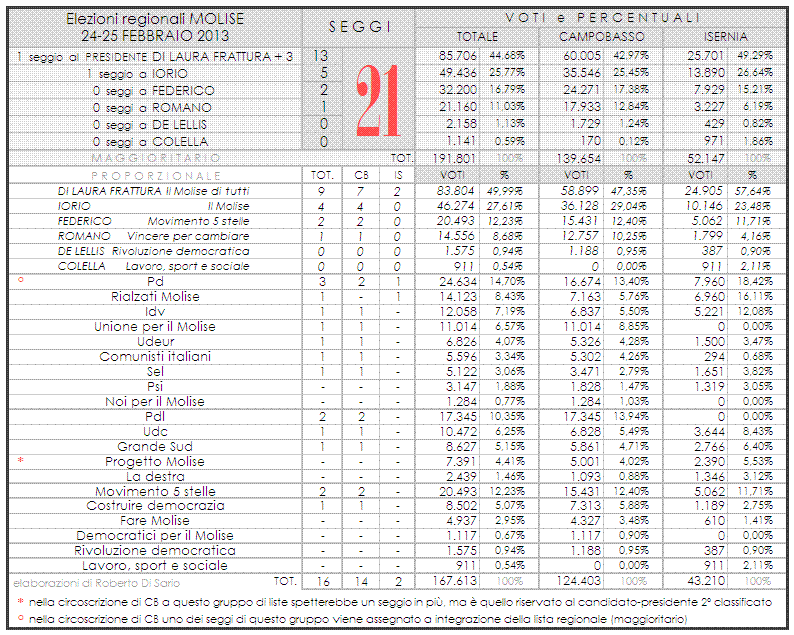The width and height of the screenshot is (794, 635).
Task: Click Campobasso value 60.005
Action: click(582, 56)
